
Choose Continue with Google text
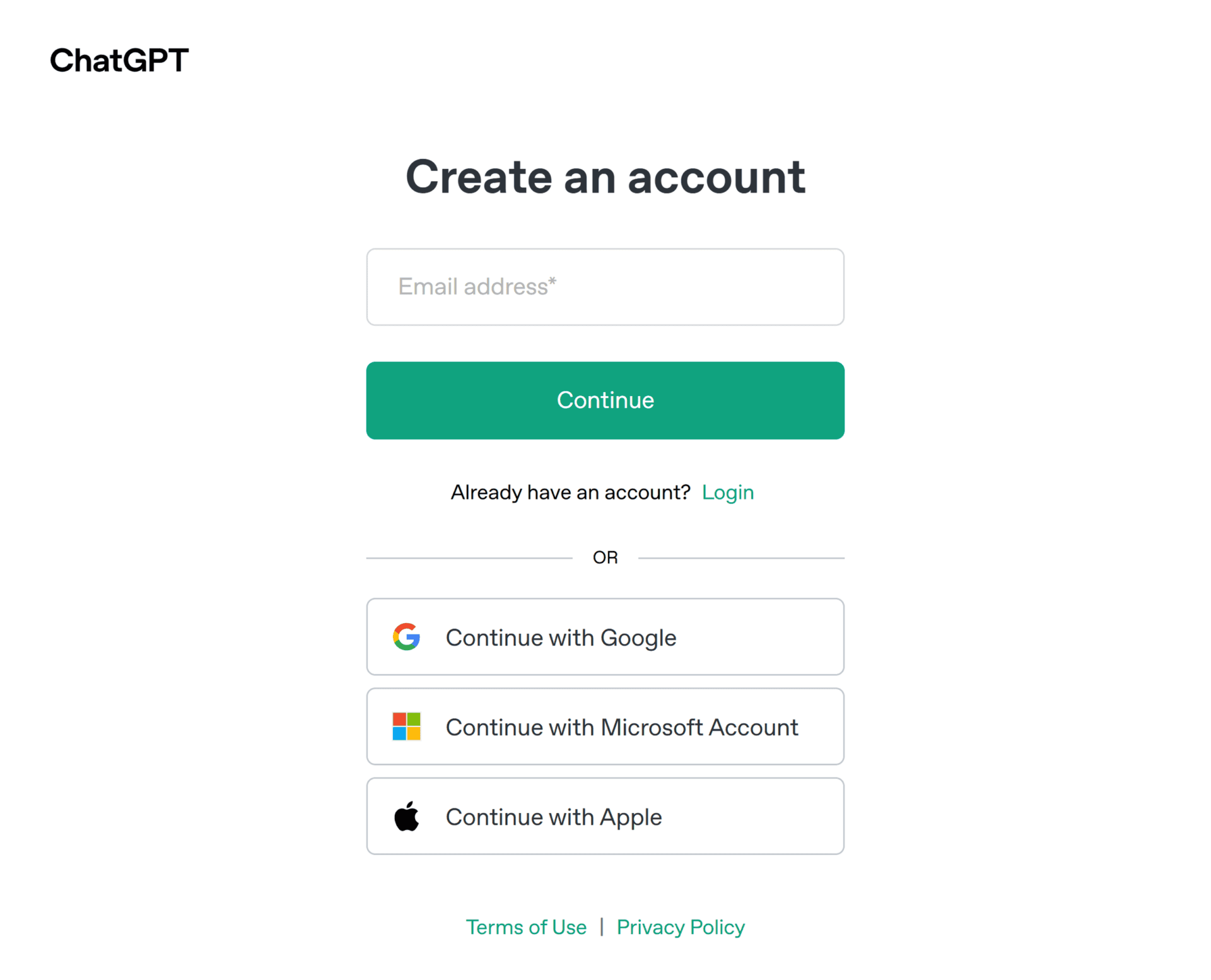[561, 638]
